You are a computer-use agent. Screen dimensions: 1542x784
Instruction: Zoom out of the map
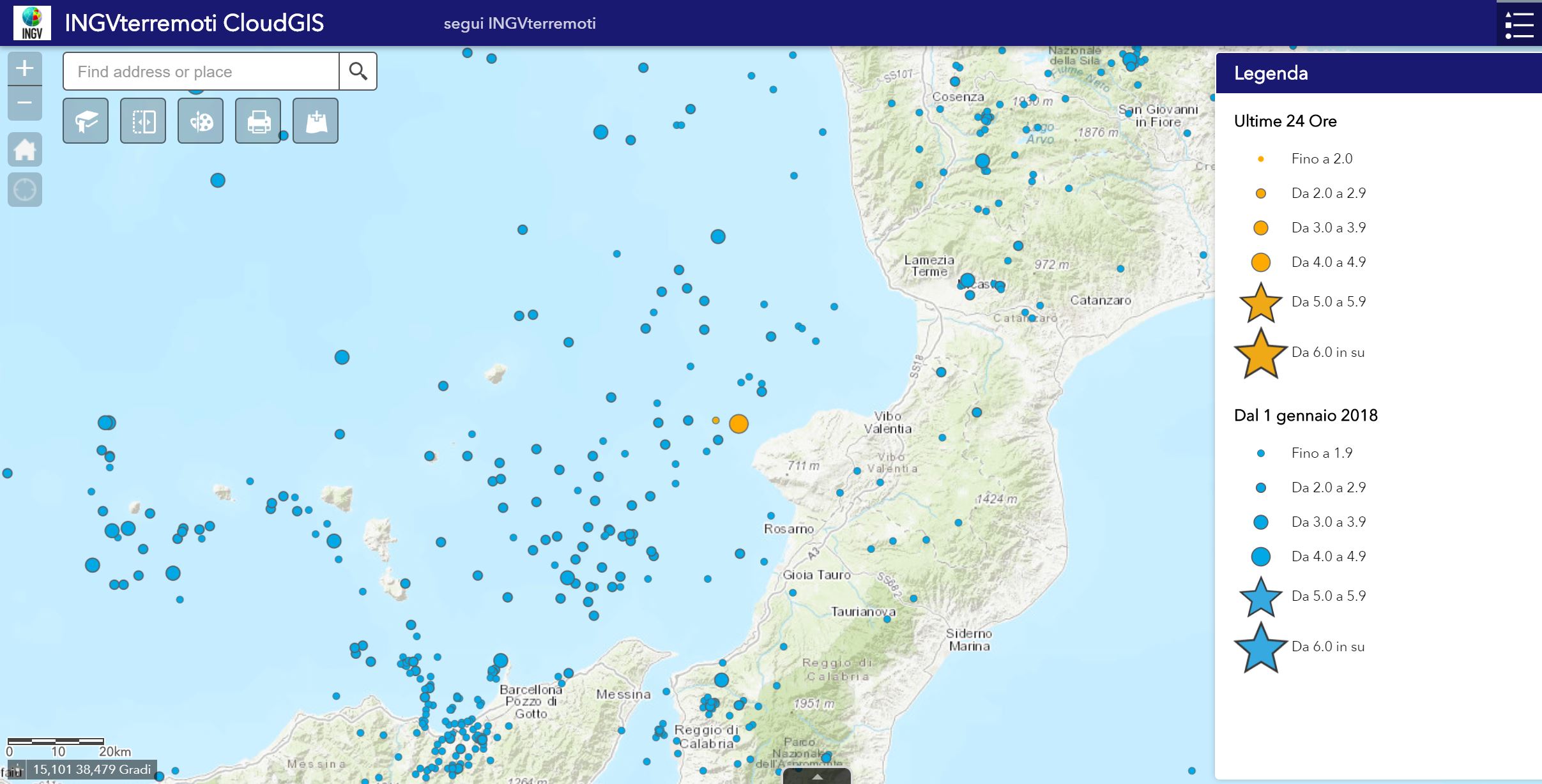click(x=24, y=103)
